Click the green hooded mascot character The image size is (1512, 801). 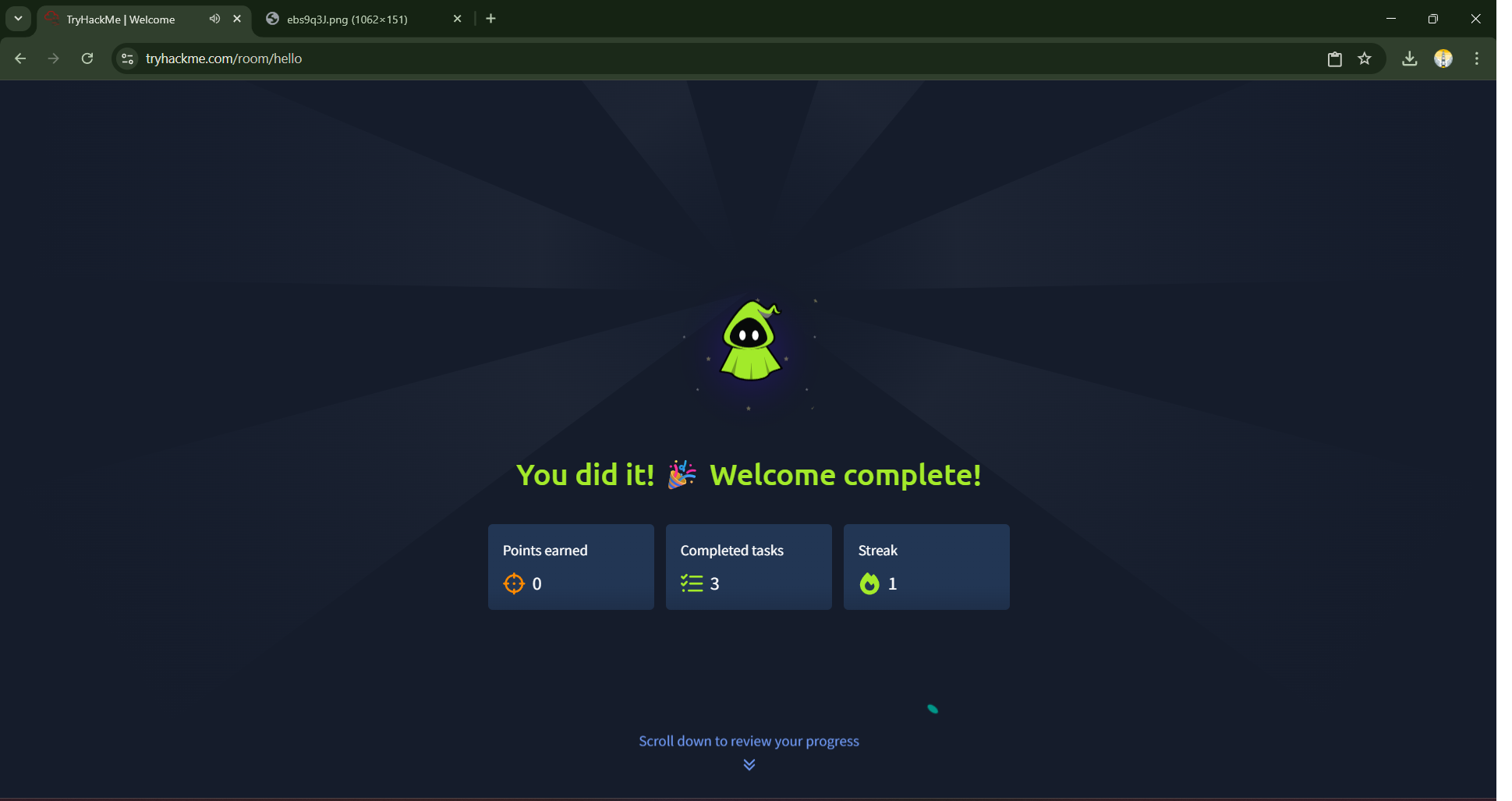pyautogui.click(x=750, y=341)
